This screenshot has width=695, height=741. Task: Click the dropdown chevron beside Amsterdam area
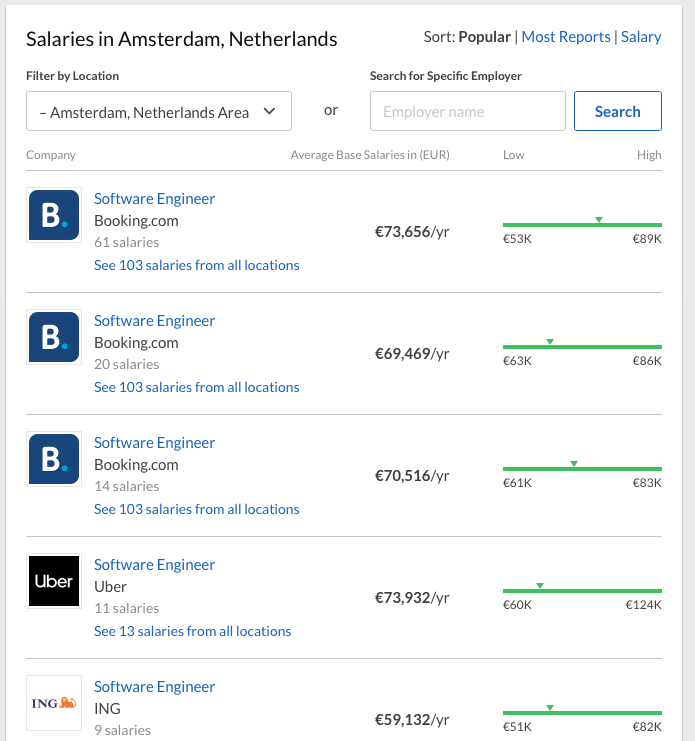(269, 112)
